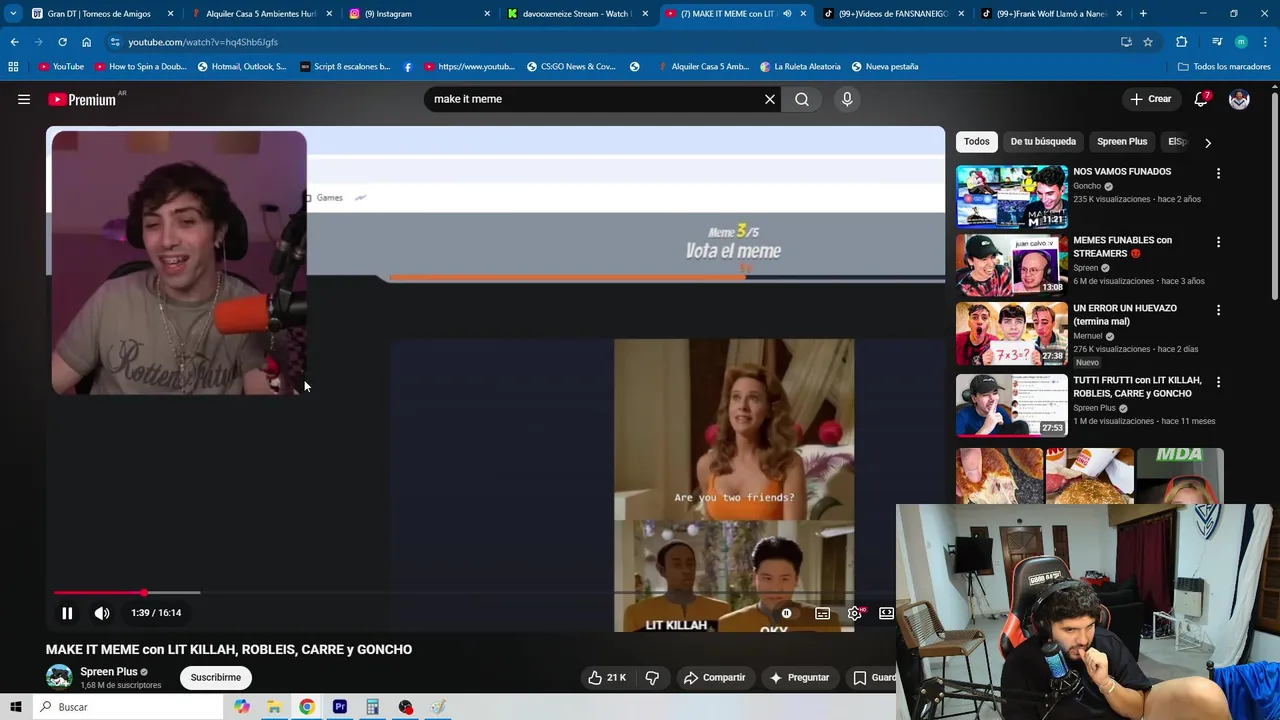Open the browser apps grid icon
Screen dimensions: 1280x720
click(13, 67)
